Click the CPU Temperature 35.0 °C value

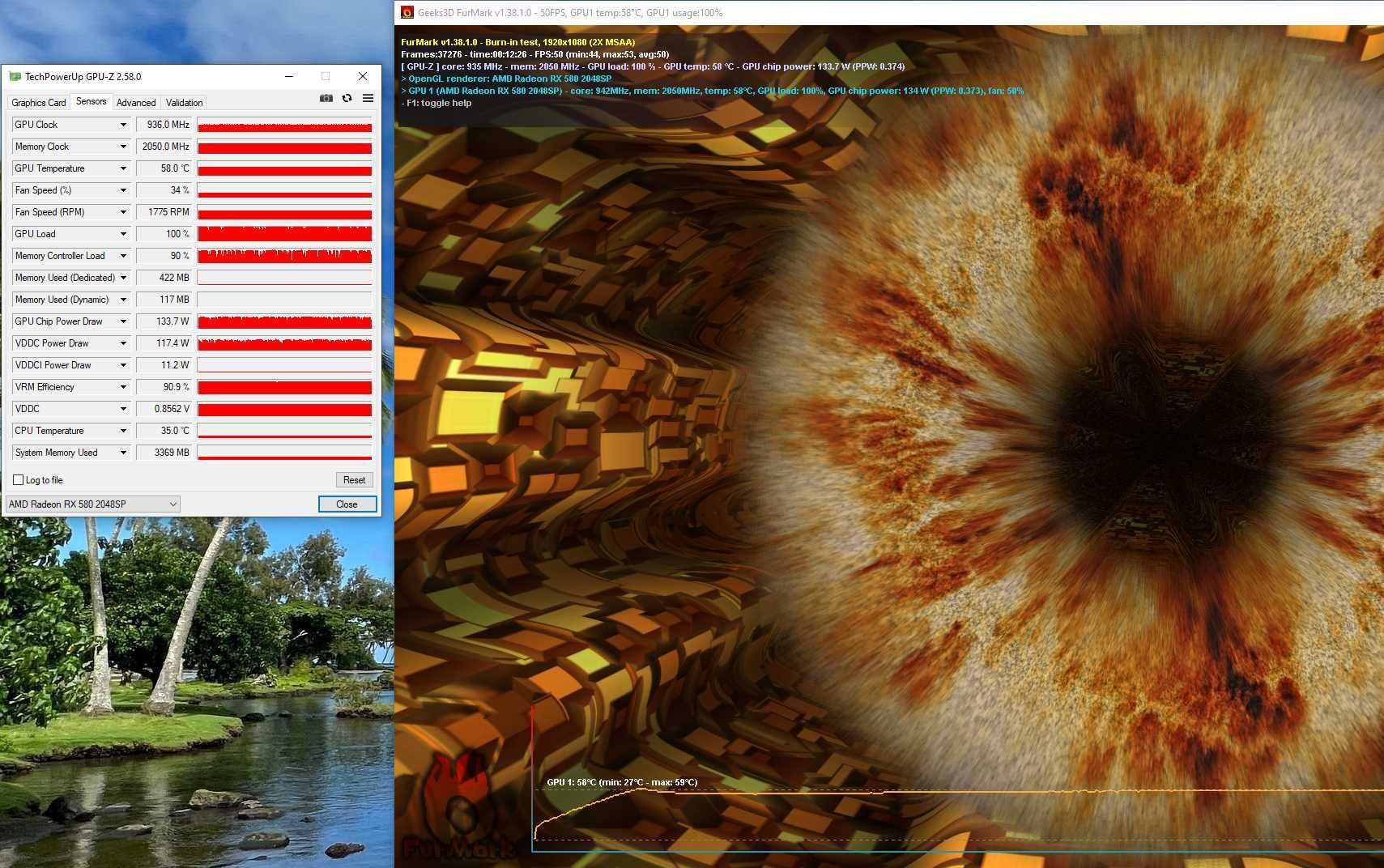click(x=164, y=431)
